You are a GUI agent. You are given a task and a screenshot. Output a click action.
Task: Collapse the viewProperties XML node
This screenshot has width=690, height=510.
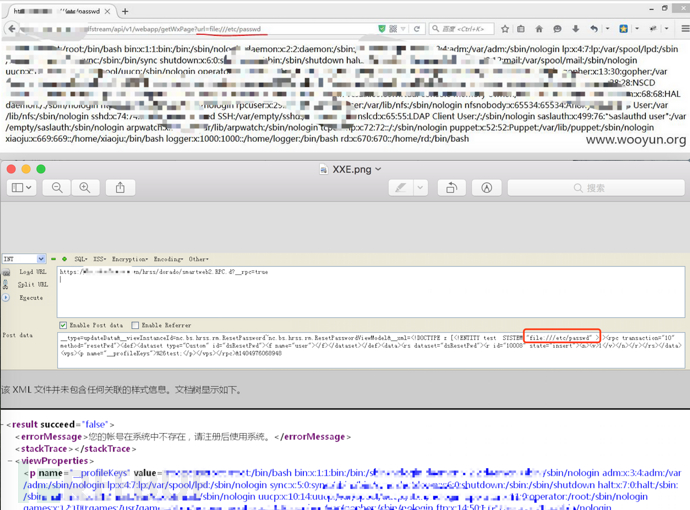pyautogui.click(x=10, y=461)
